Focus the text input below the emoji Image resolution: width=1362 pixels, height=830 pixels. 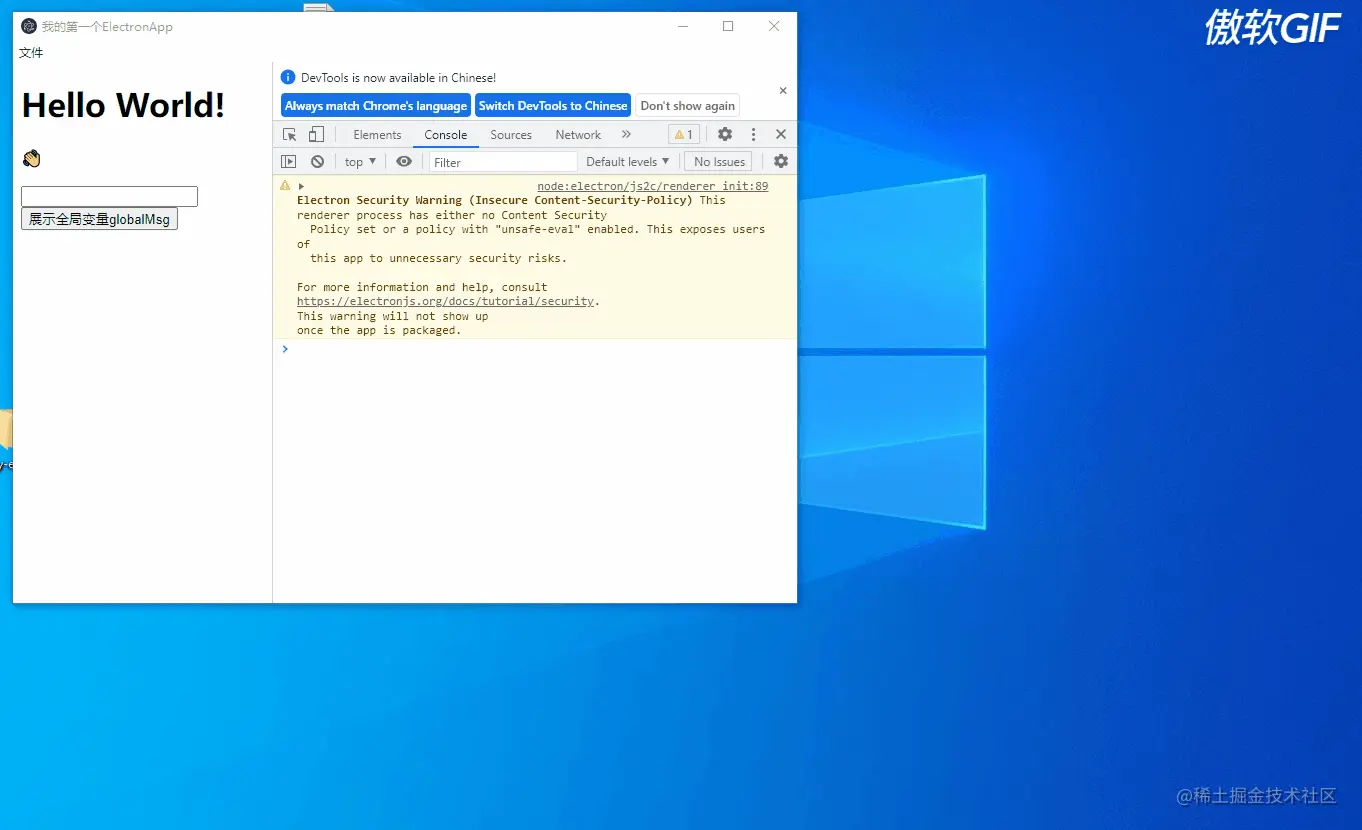[109, 197]
